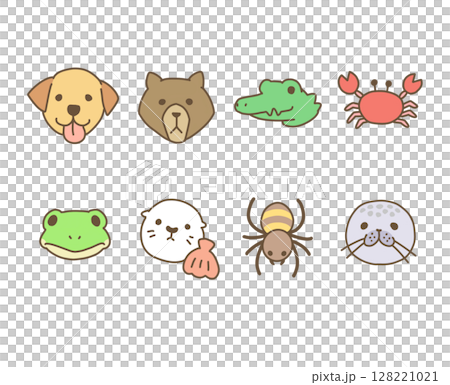Click the yellow dog face illustration
450x385 pixels.
click(73, 105)
